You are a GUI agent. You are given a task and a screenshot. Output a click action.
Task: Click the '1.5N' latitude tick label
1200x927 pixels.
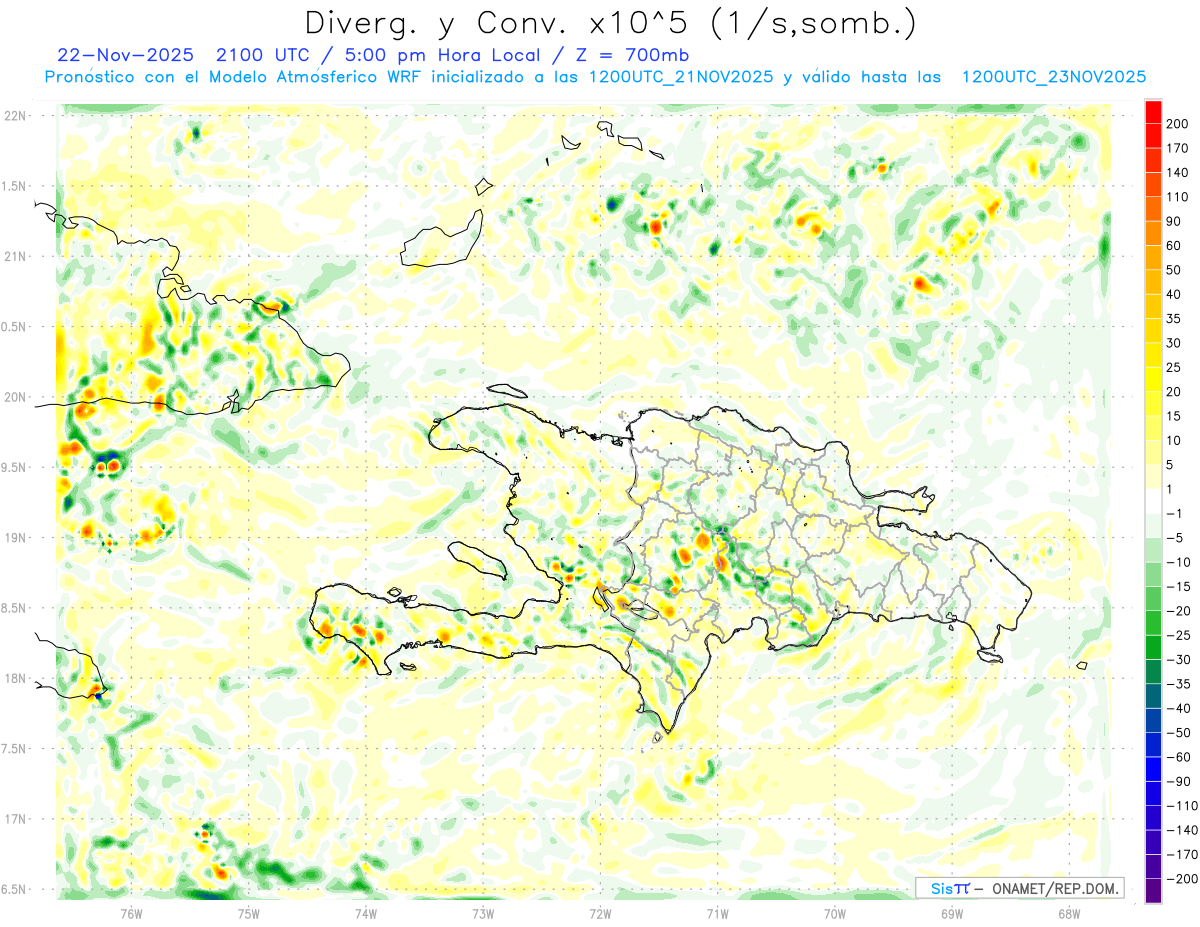click(15, 186)
